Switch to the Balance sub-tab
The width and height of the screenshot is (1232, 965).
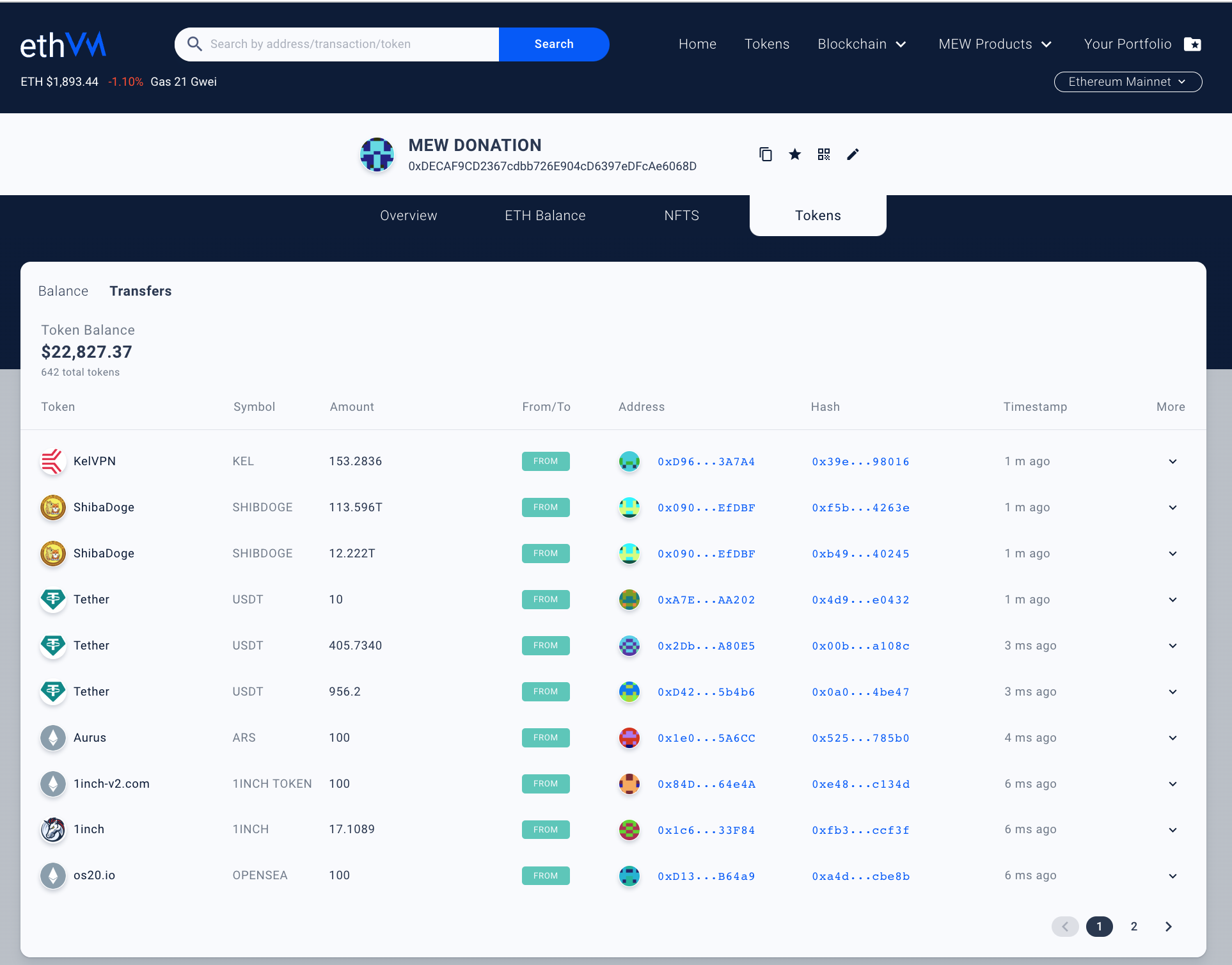pyautogui.click(x=63, y=291)
